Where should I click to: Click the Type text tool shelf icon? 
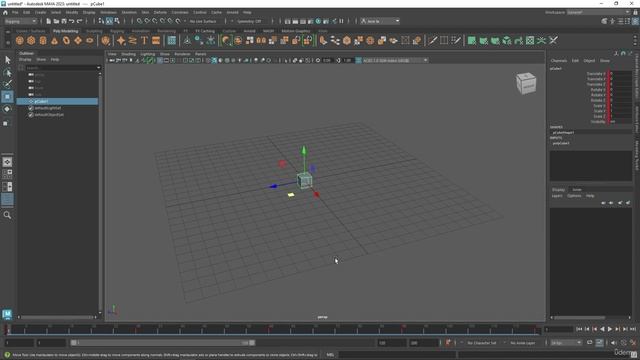[144, 40]
